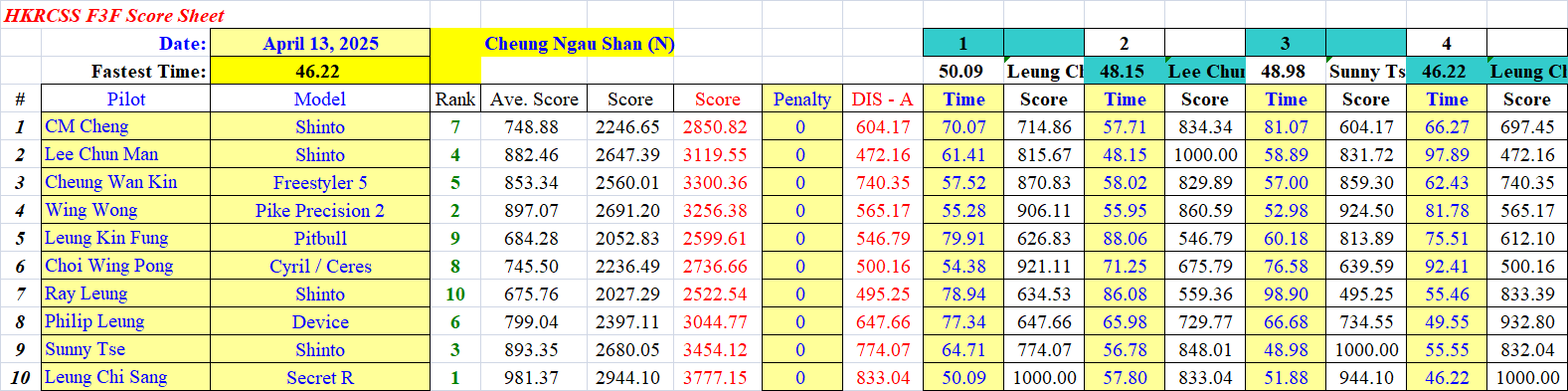1568x391 pixels.
Task: Click discard value 833.04
Action: (x=883, y=378)
